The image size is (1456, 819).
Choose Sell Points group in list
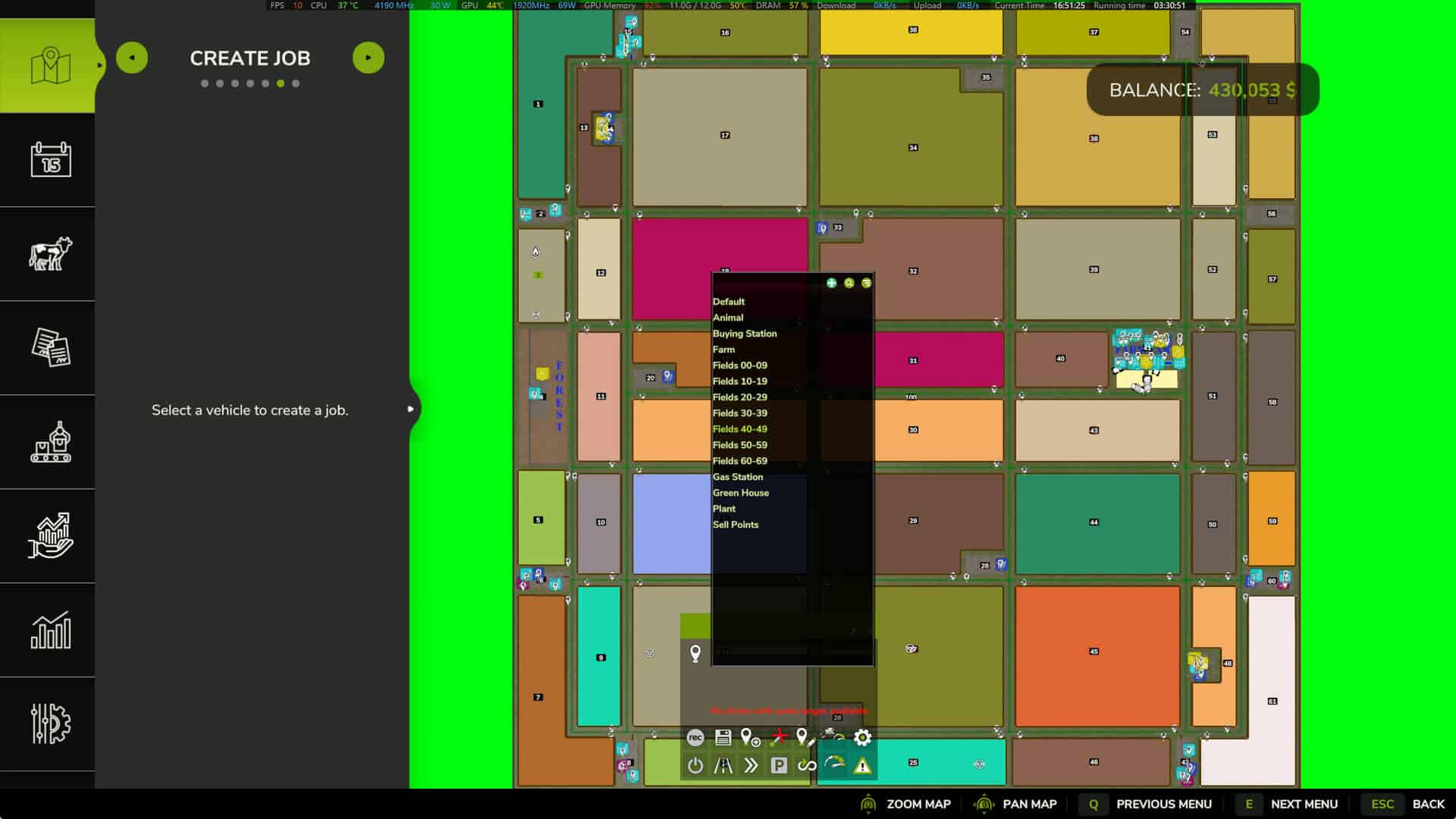click(x=735, y=525)
